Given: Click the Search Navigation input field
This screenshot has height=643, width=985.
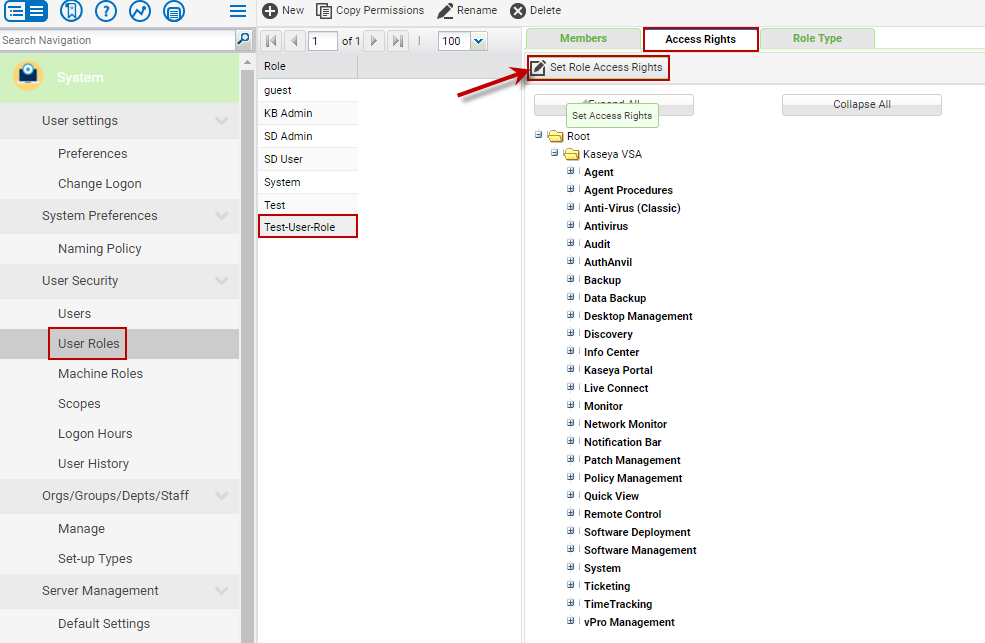Looking at the screenshot, I should pos(117,40).
